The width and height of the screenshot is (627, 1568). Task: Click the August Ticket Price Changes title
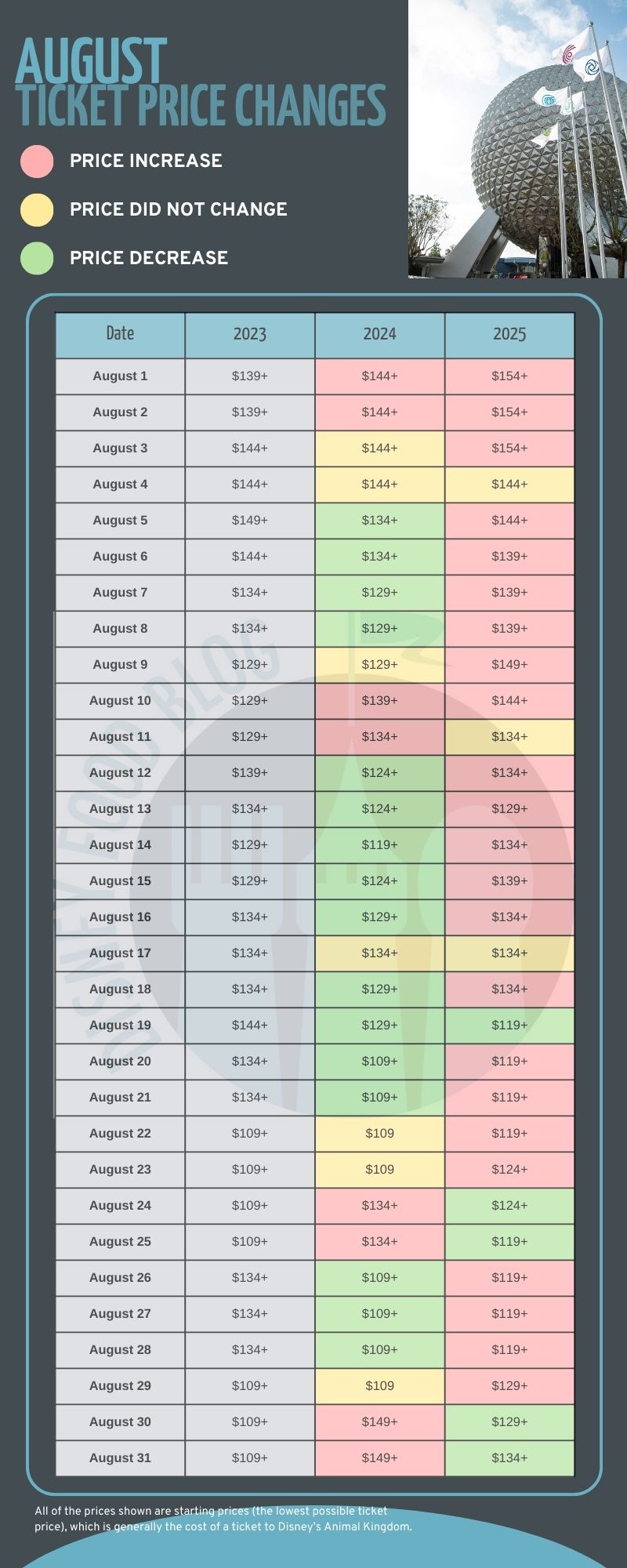(x=201, y=84)
